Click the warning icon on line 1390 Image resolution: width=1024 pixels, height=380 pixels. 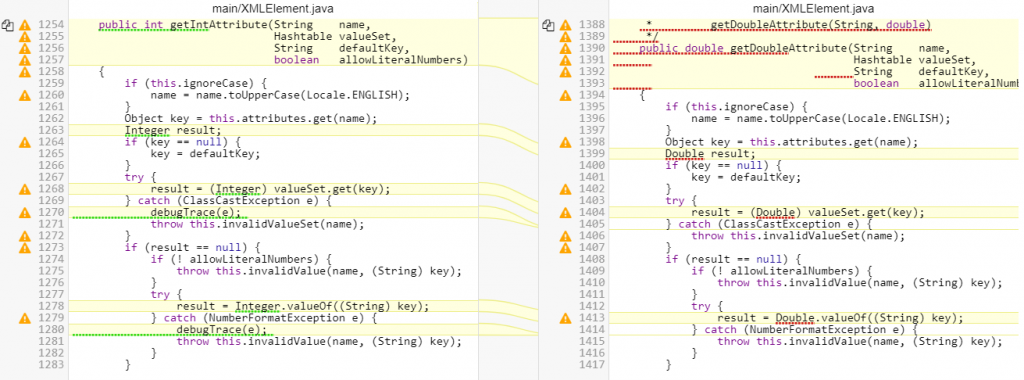coord(566,49)
